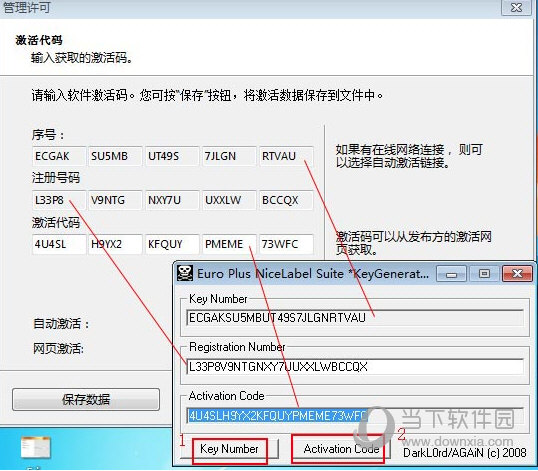This screenshot has height=471, width=538.
Task: Select registration field containing UXXLW
Action: 229,200
